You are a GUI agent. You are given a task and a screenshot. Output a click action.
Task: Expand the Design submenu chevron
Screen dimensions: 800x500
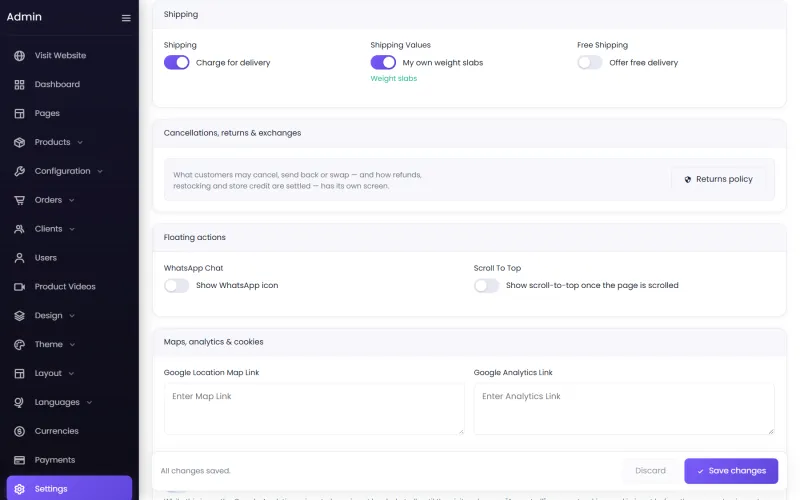(72, 316)
